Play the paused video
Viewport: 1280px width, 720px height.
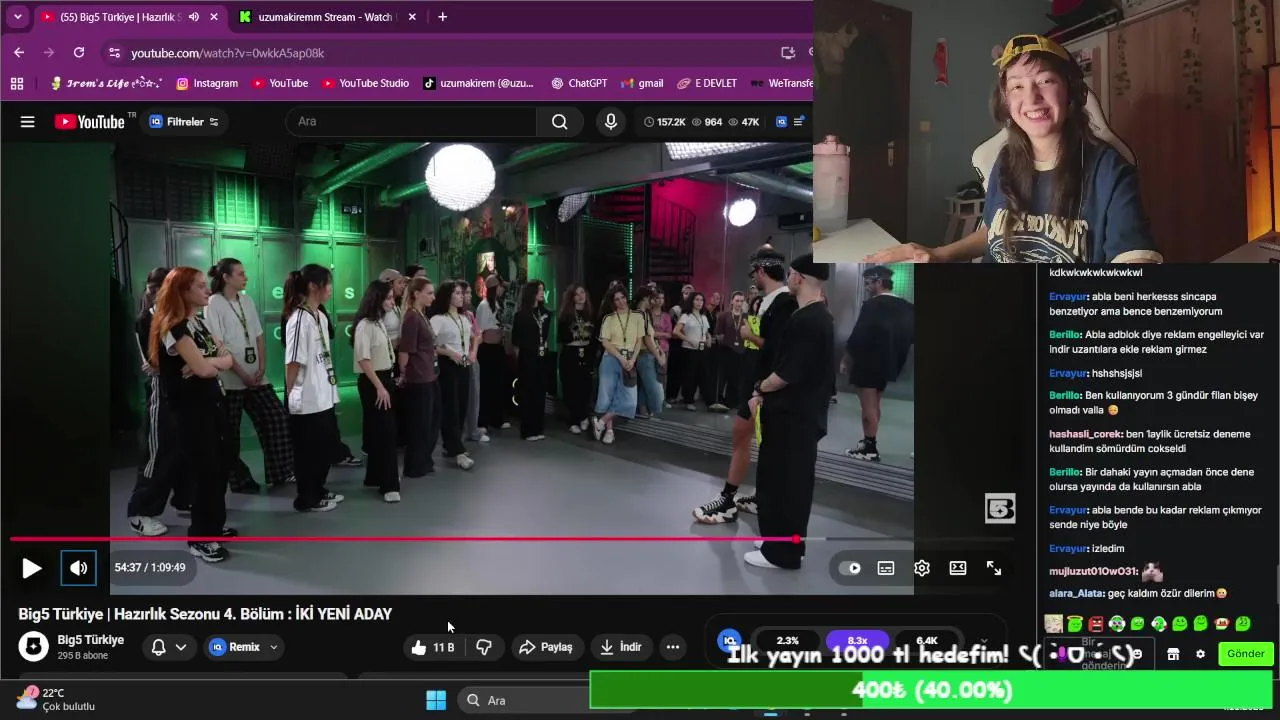coord(31,568)
